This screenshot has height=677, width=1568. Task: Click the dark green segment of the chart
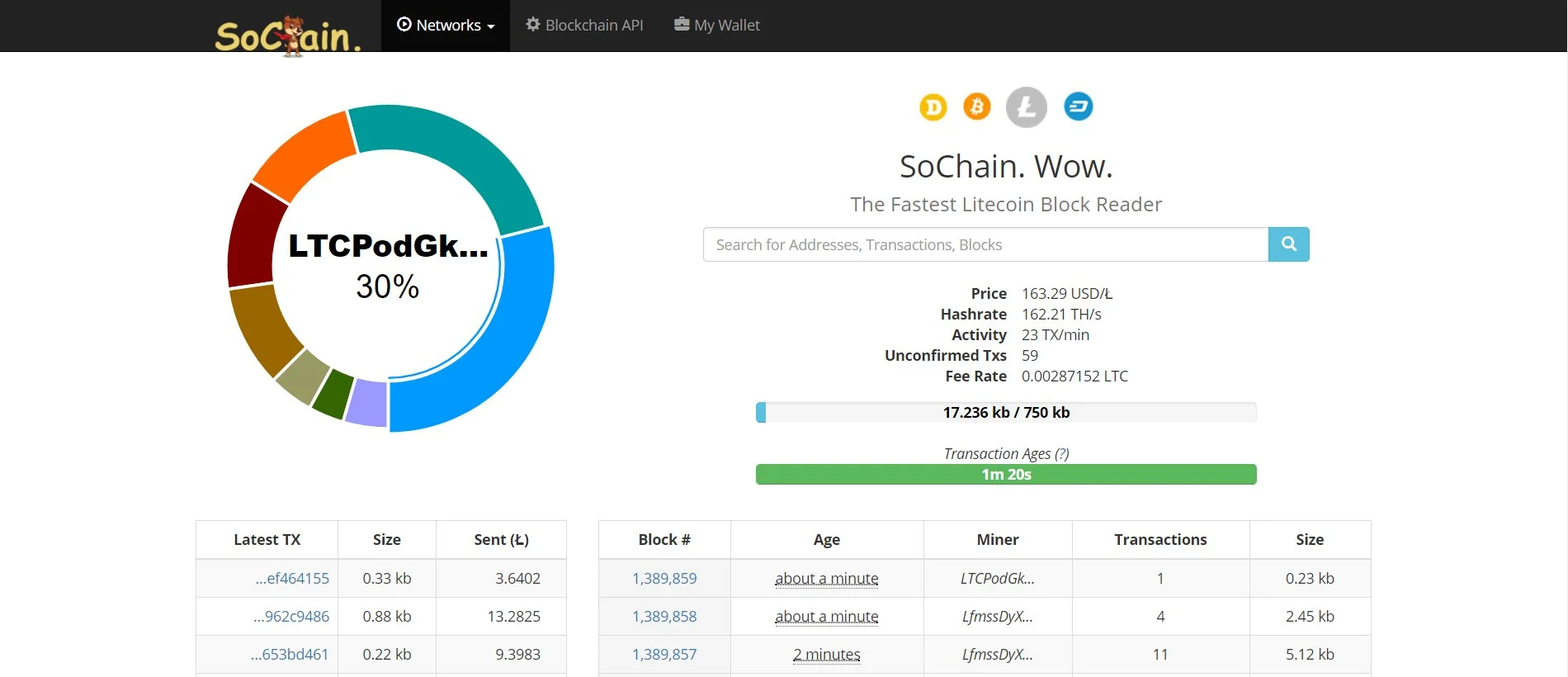click(x=333, y=394)
